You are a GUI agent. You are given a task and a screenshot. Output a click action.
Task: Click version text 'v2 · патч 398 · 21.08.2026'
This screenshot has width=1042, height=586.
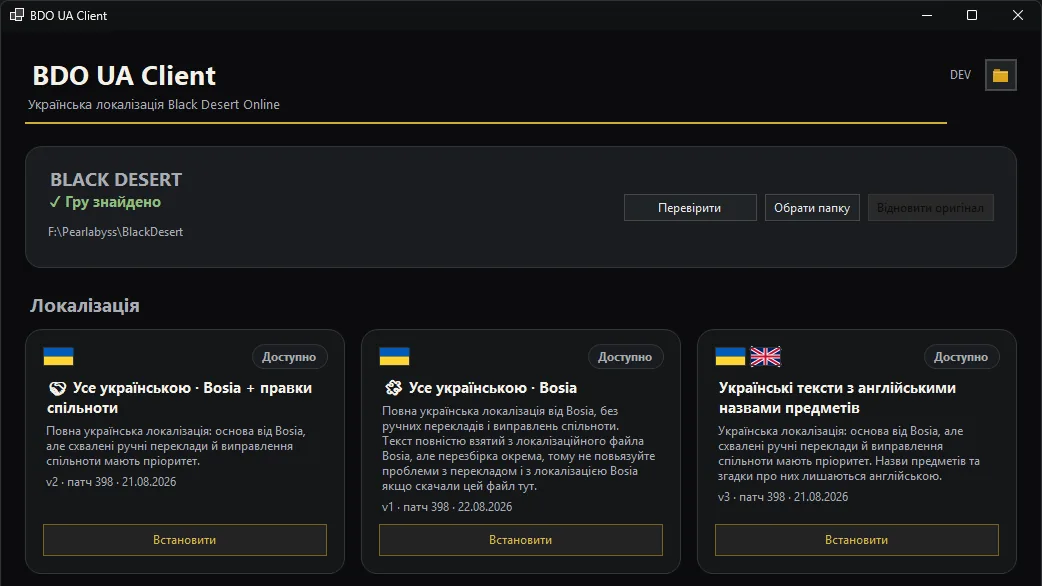pyautogui.click(x=111, y=482)
